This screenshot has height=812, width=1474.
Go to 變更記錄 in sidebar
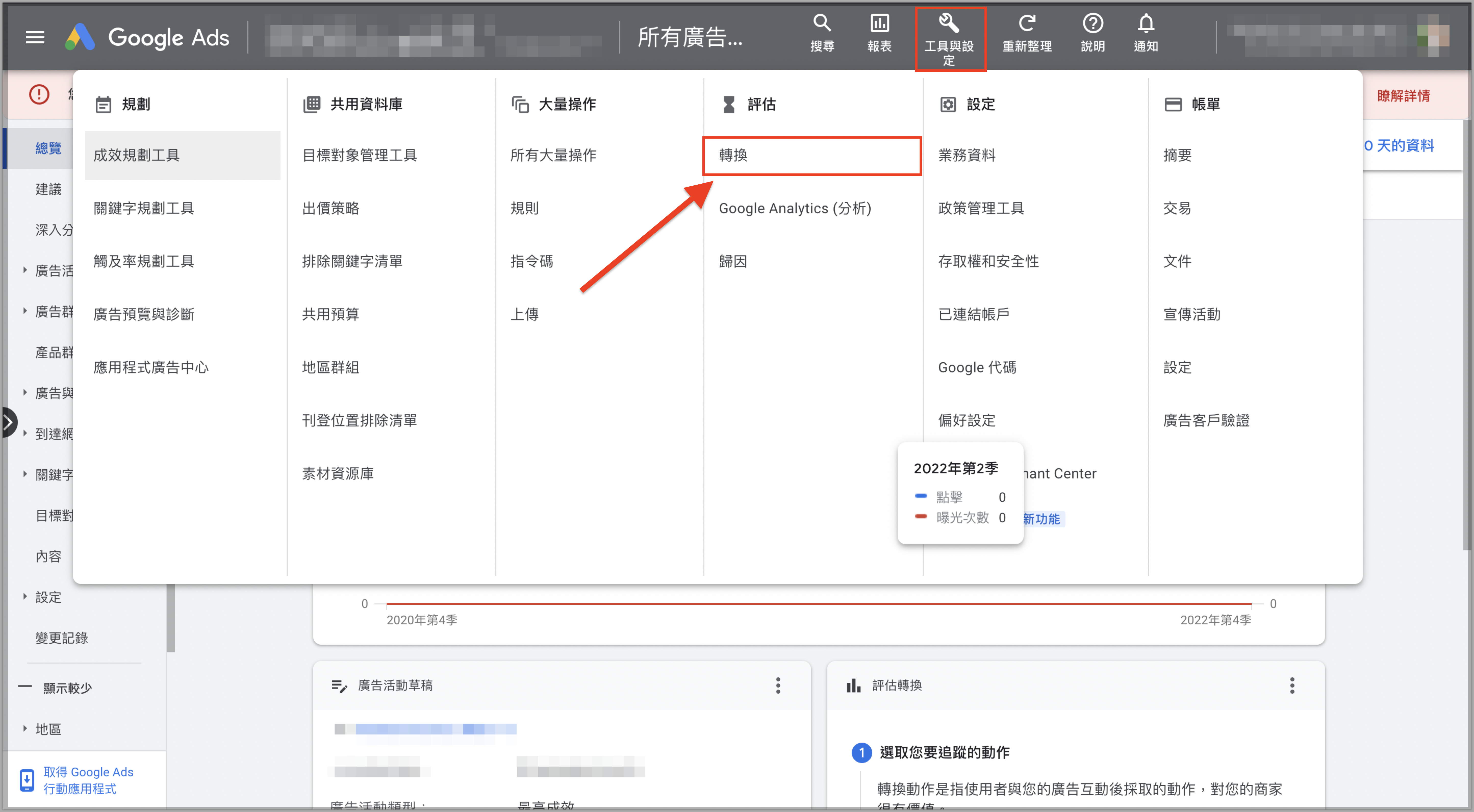[61, 638]
